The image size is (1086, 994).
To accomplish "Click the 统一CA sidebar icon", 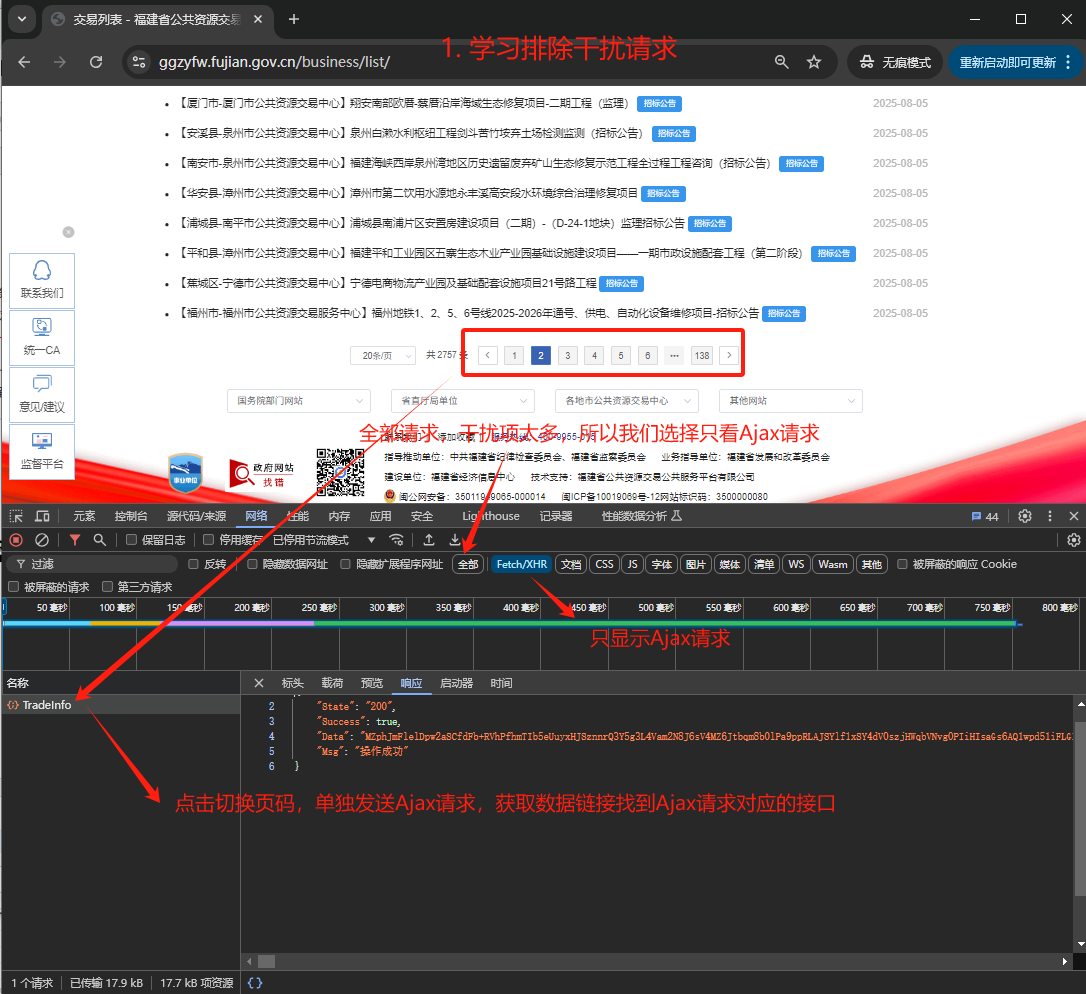I will 42,337.
